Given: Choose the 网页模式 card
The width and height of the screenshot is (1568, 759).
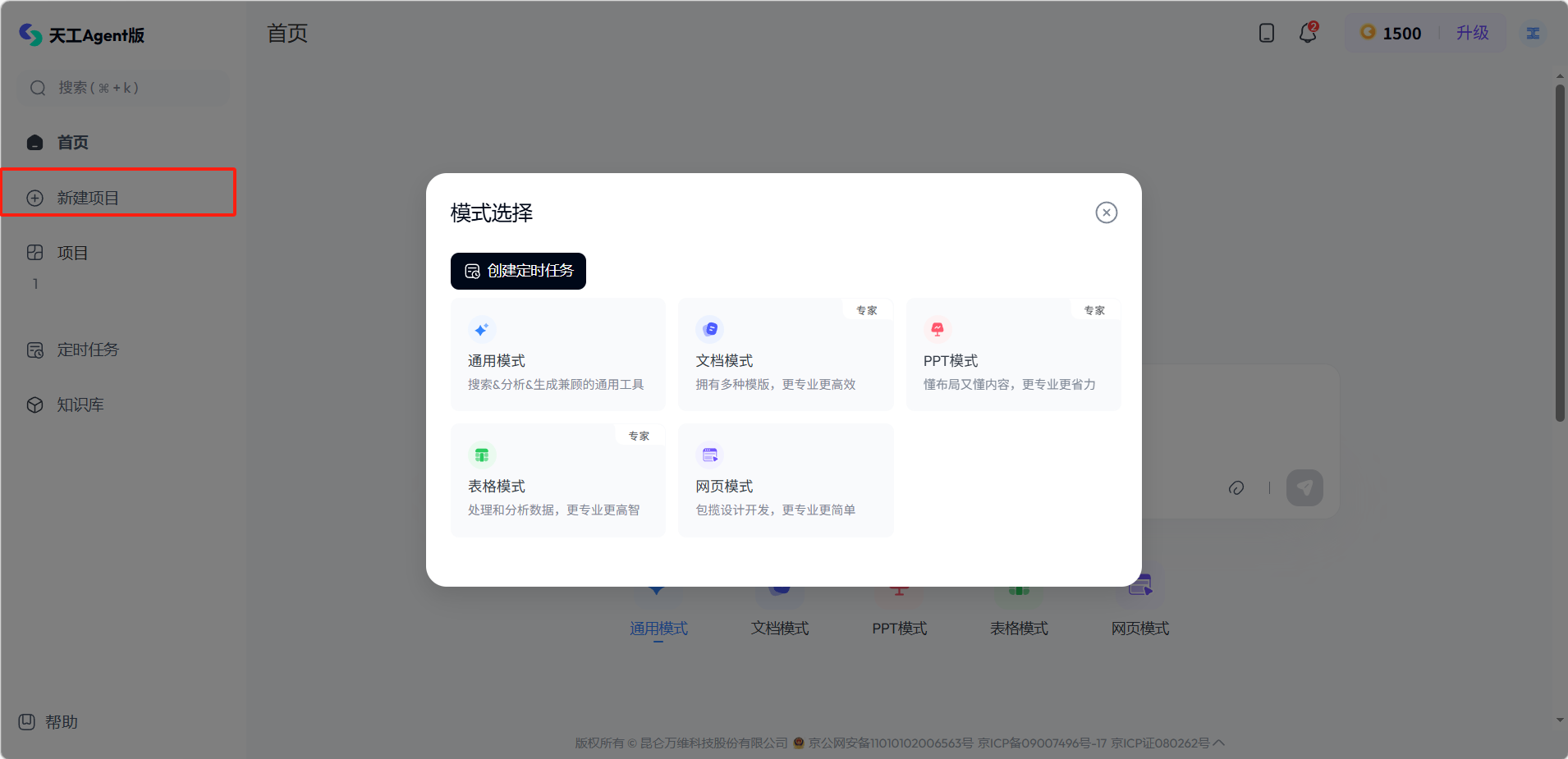Looking at the screenshot, I should pos(785,480).
